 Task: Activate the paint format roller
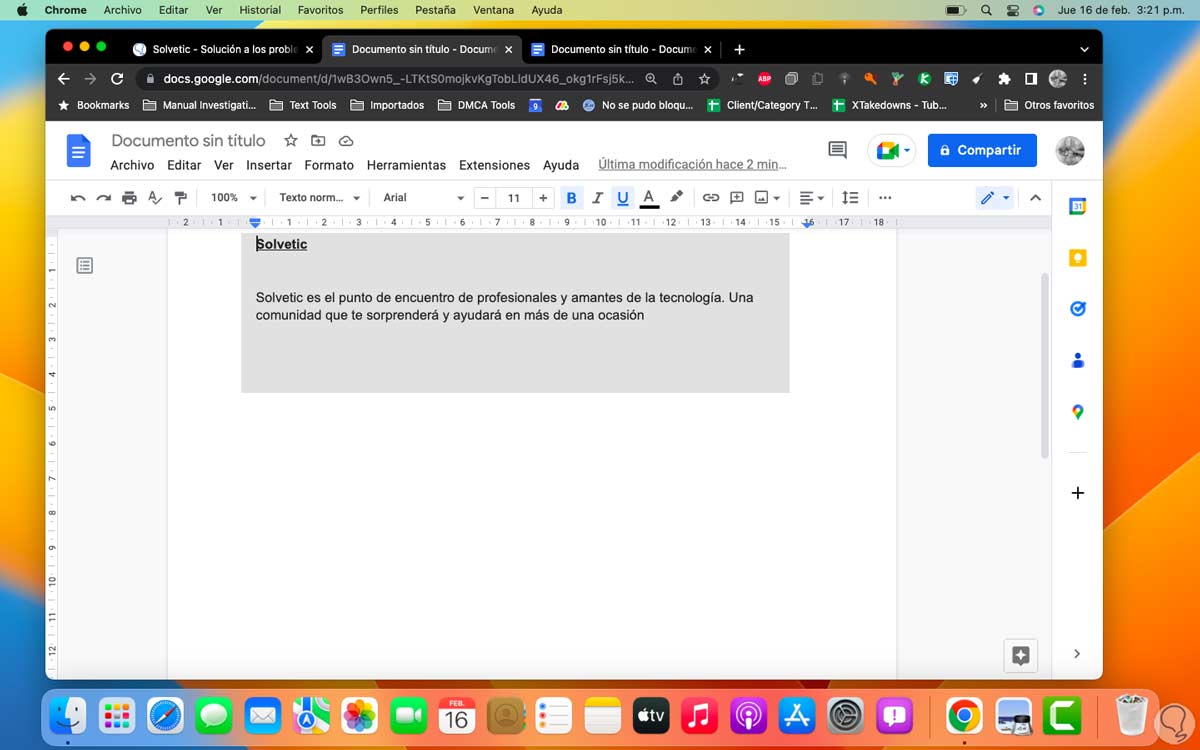[x=180, y=198]
